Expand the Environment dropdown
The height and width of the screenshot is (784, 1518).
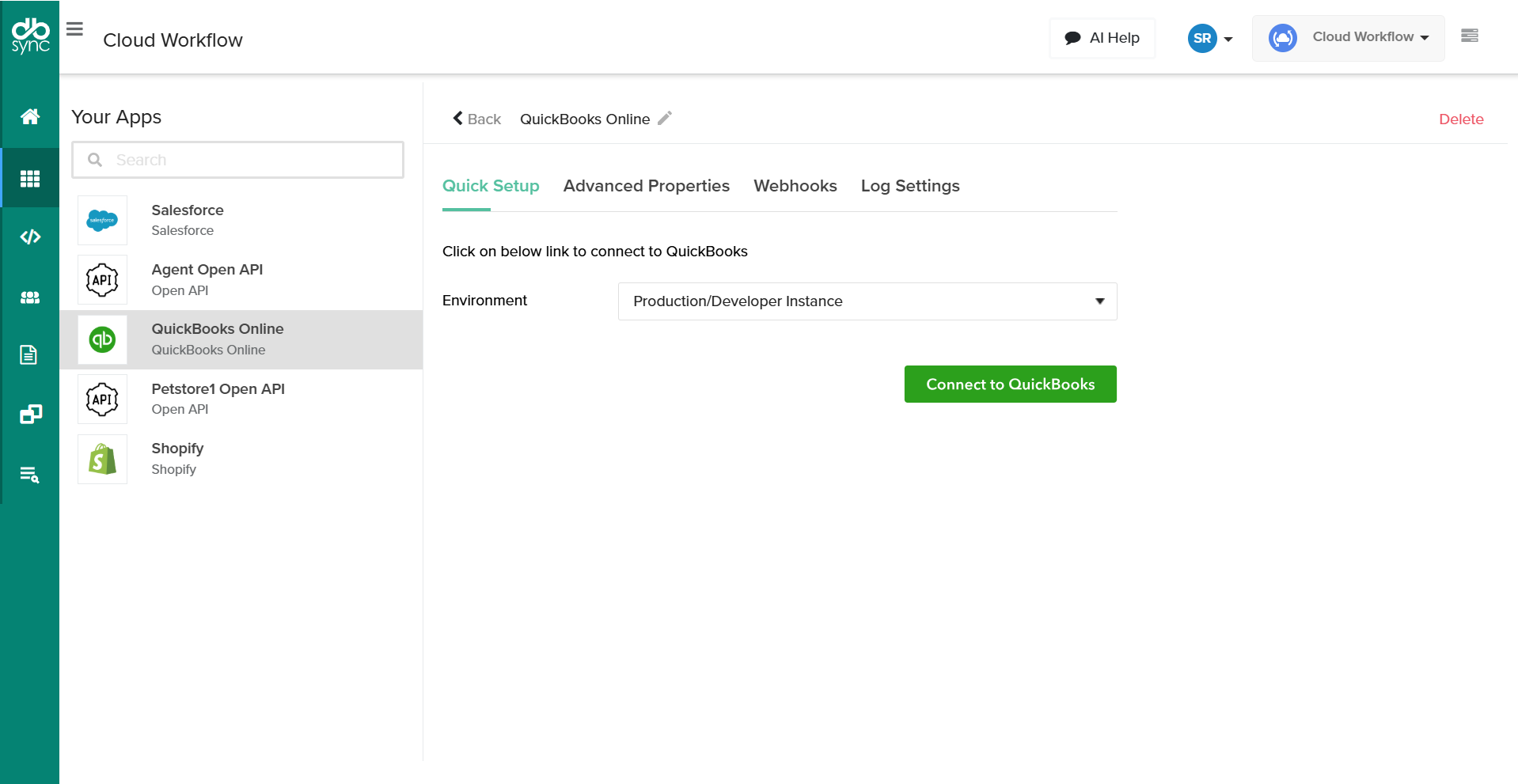[867, 301]
